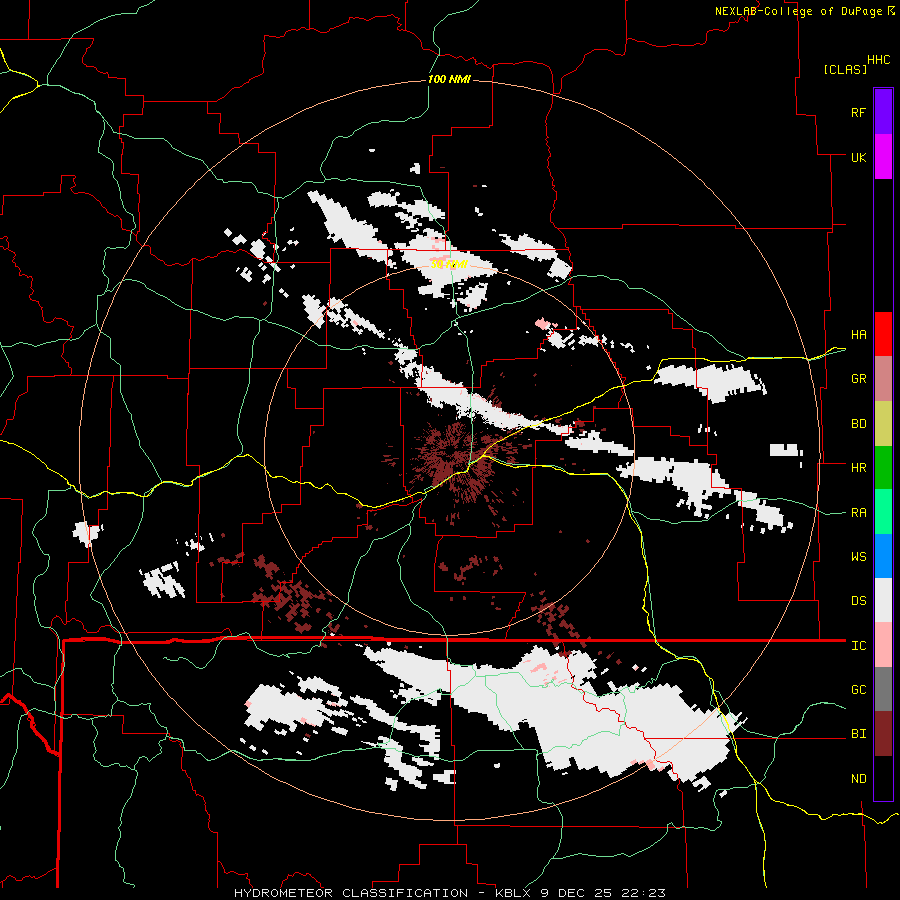Click the WS blue legend color block

coord(883,556)
